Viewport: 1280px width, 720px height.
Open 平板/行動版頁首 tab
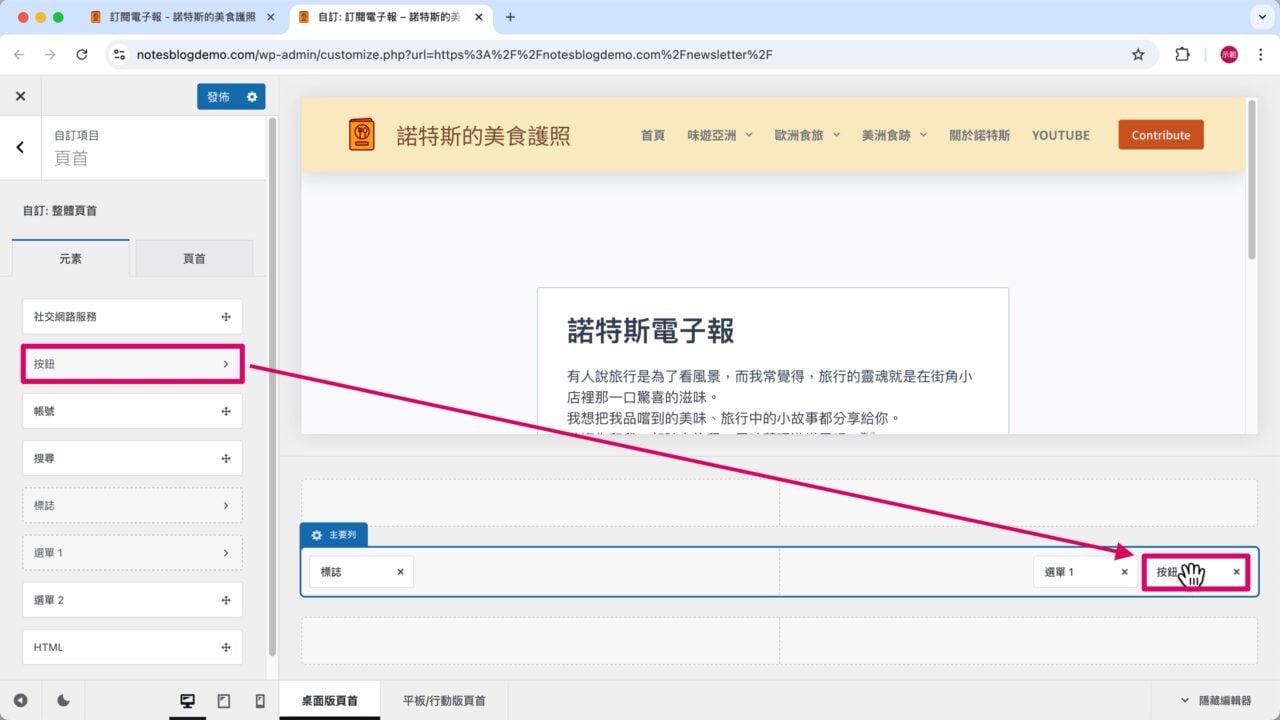(x=444, y=701)
